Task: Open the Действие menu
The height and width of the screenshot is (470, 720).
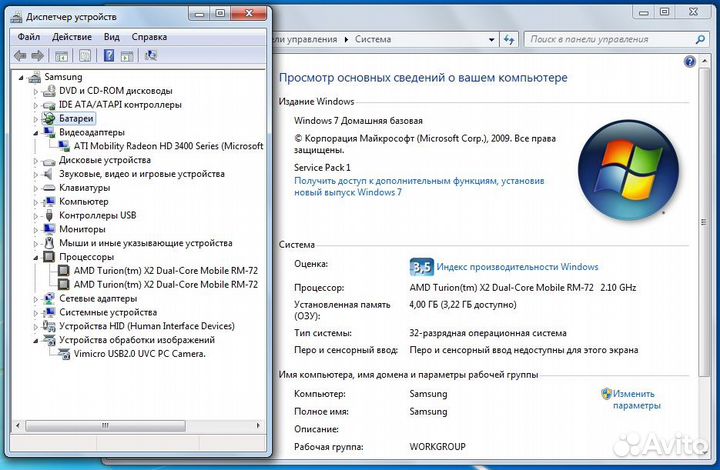Action: pos(72,37)
